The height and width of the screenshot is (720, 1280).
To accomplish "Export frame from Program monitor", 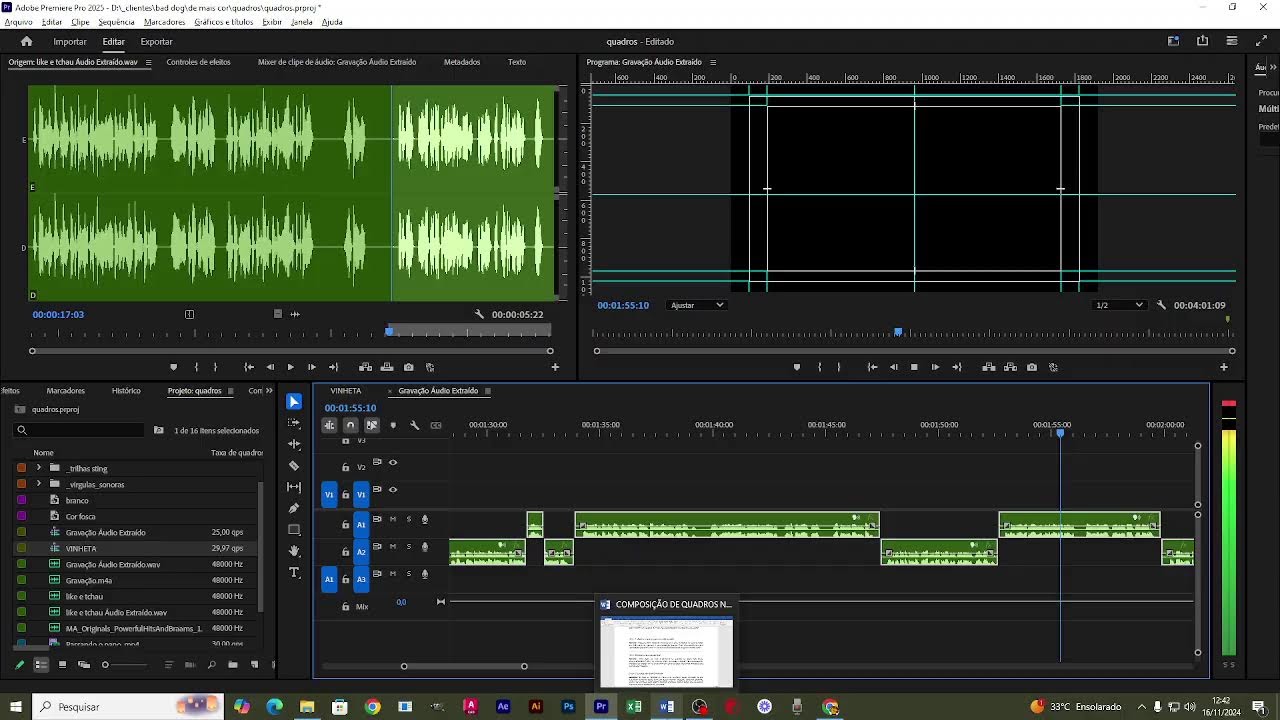I will 1032,367.
